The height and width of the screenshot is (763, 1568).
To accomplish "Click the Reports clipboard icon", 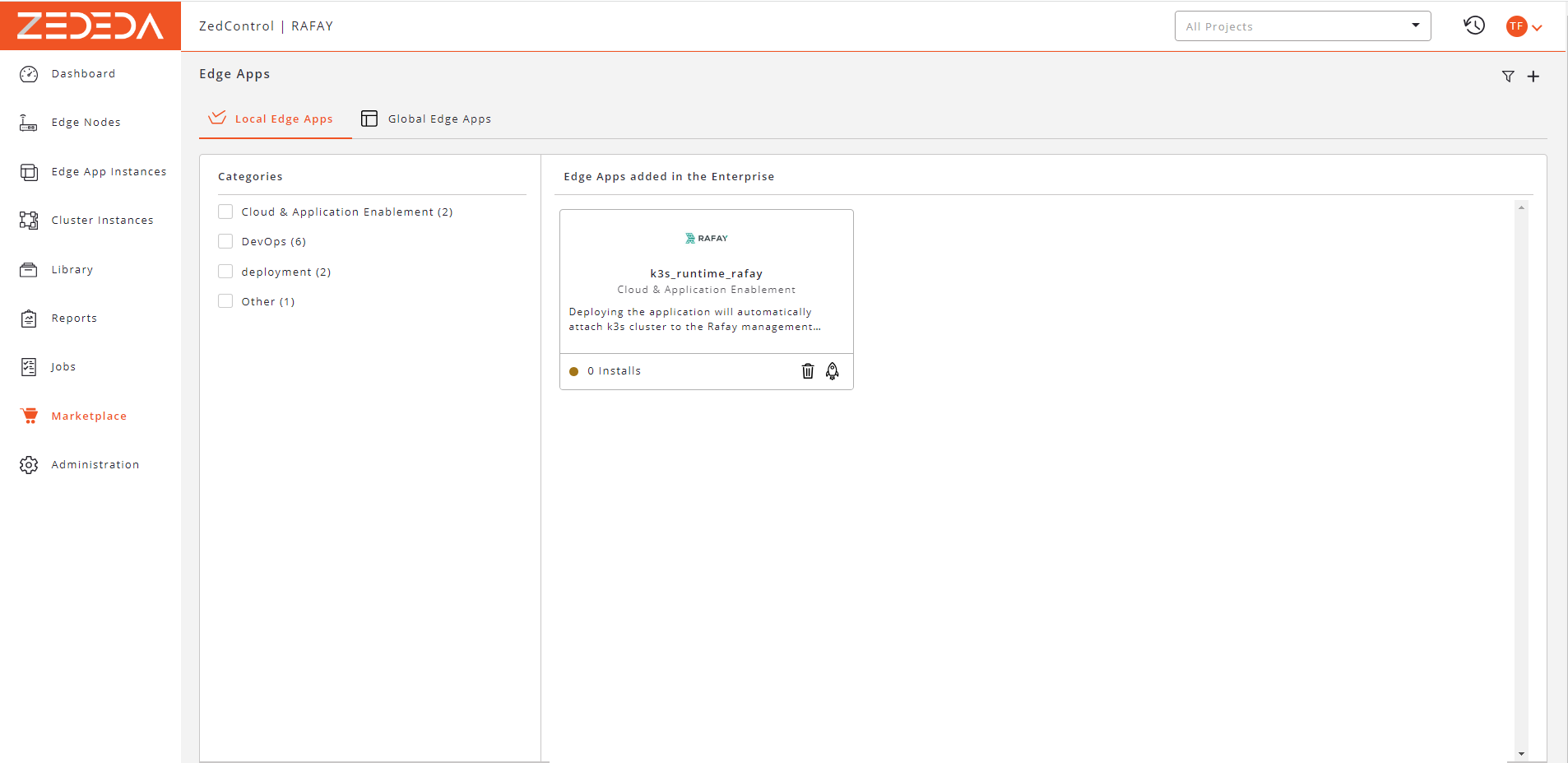I will tap(29, 319).
